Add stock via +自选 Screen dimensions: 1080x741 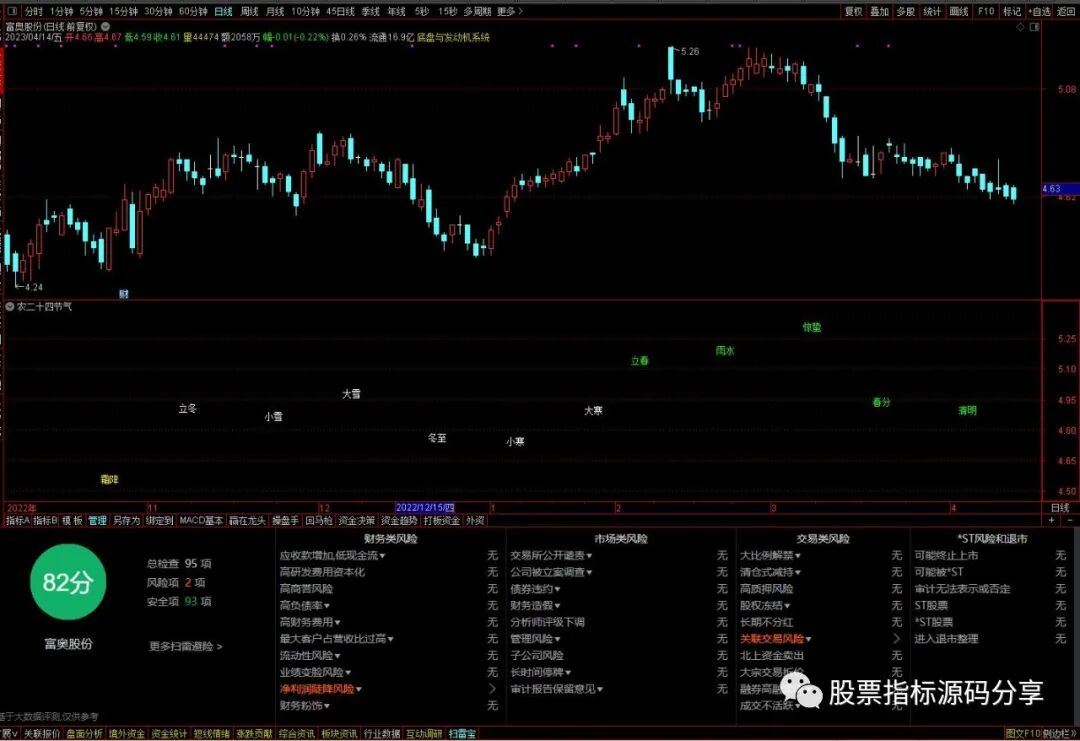point(1039,12)
